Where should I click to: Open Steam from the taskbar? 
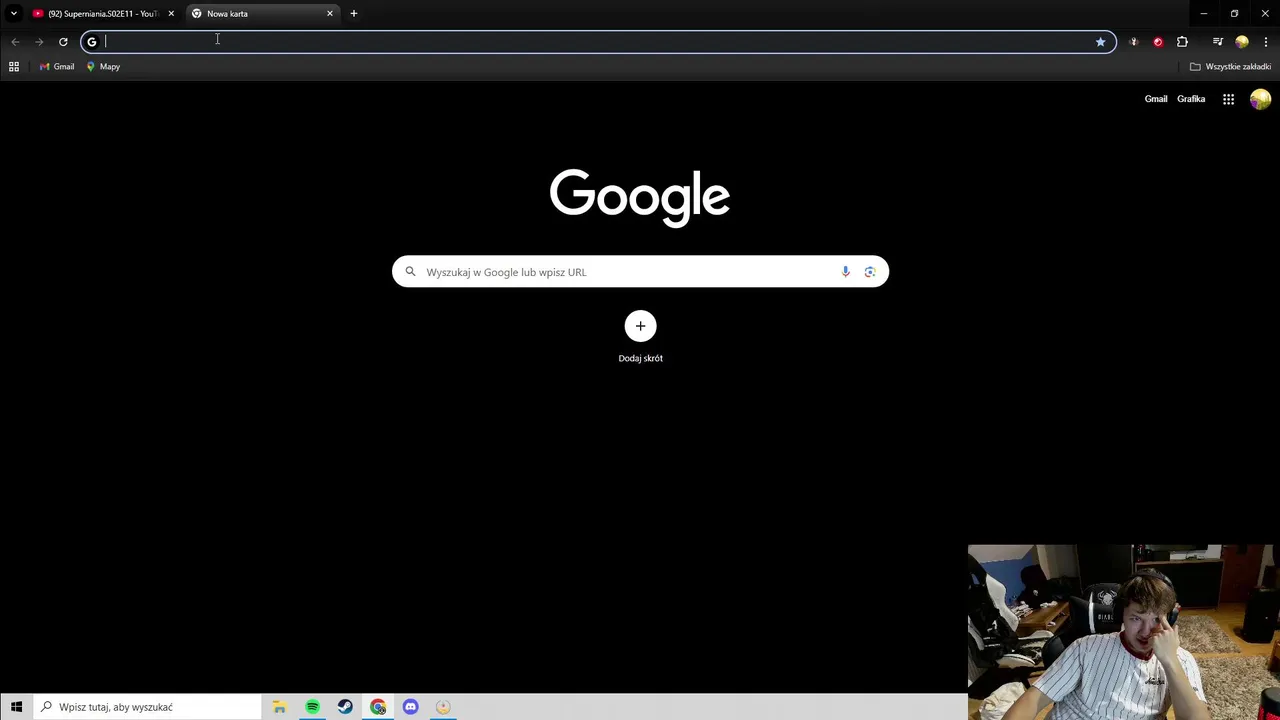pos(345,707)
